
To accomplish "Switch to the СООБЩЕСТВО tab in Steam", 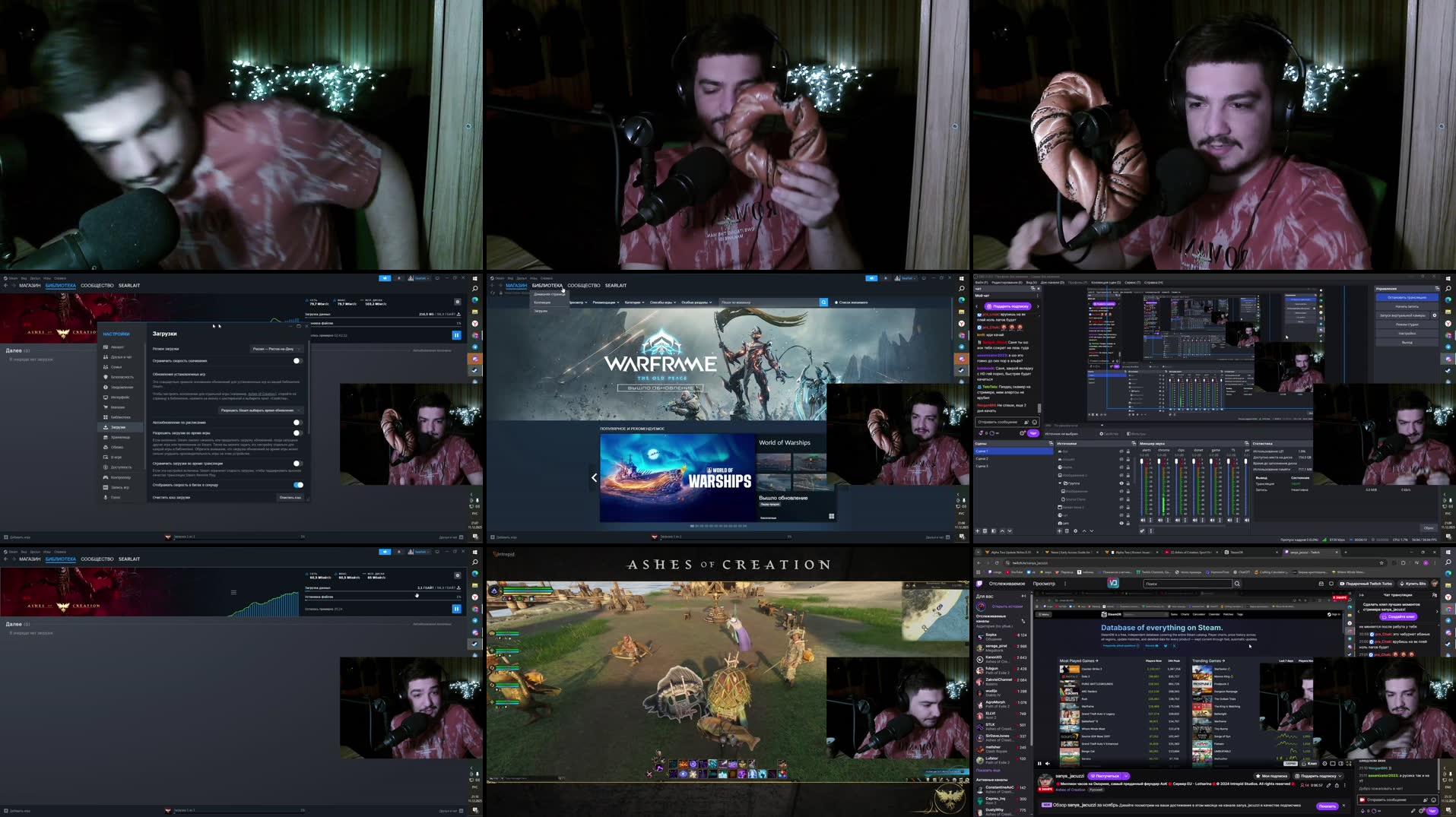I will click(583, 285).
